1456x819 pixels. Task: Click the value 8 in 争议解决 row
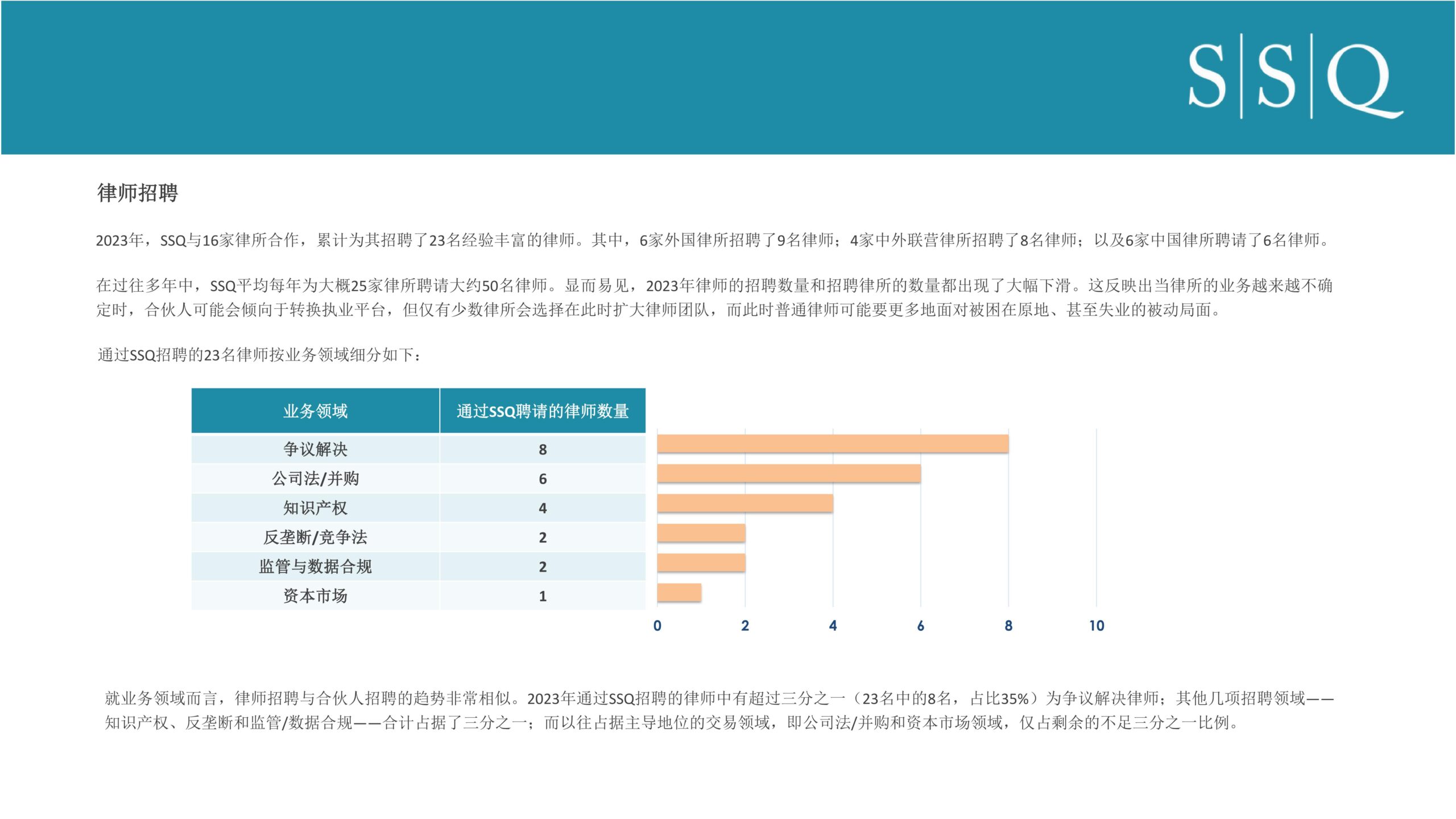coord(543,450)
